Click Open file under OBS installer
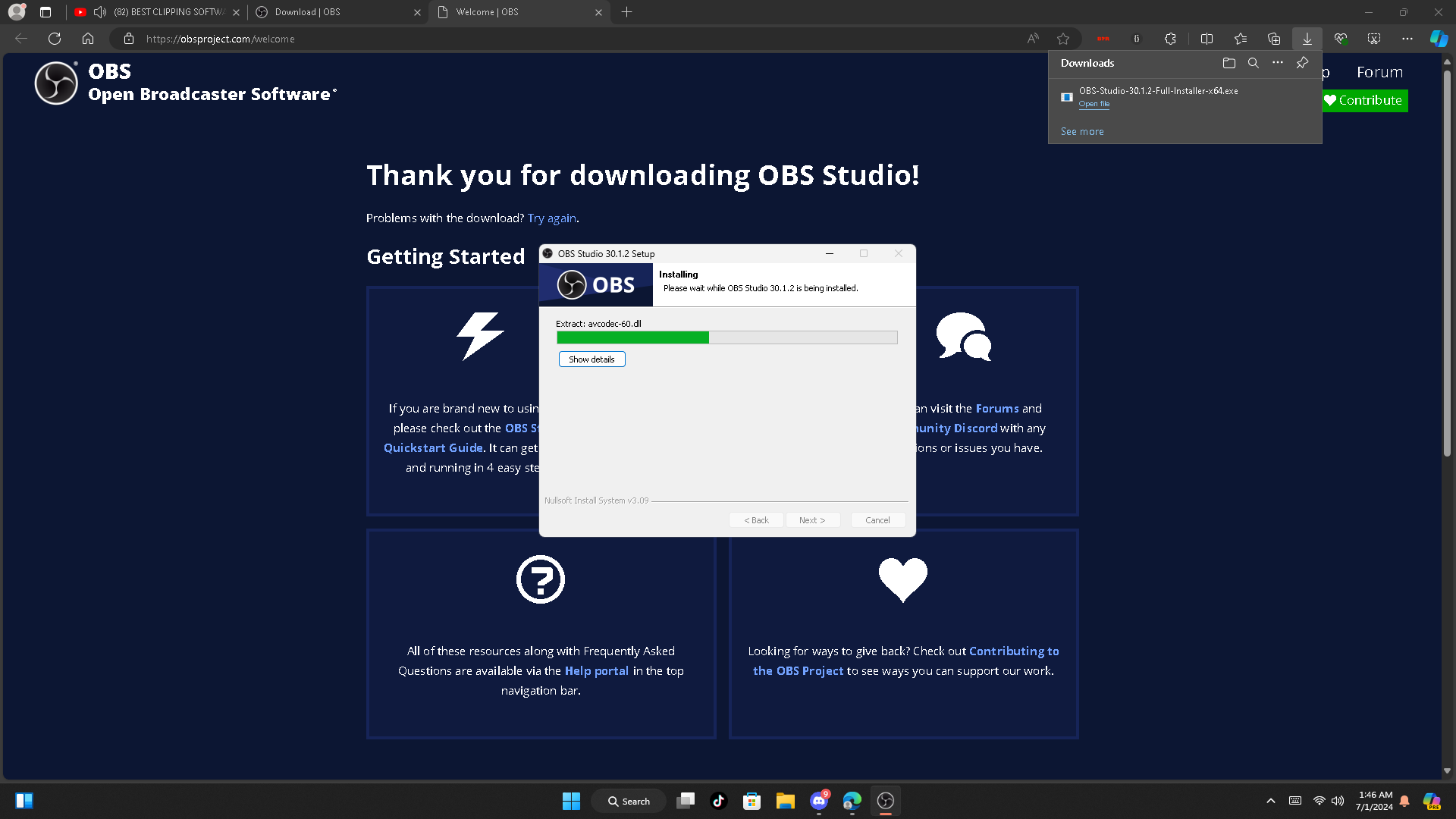 tap(1094, 104)
